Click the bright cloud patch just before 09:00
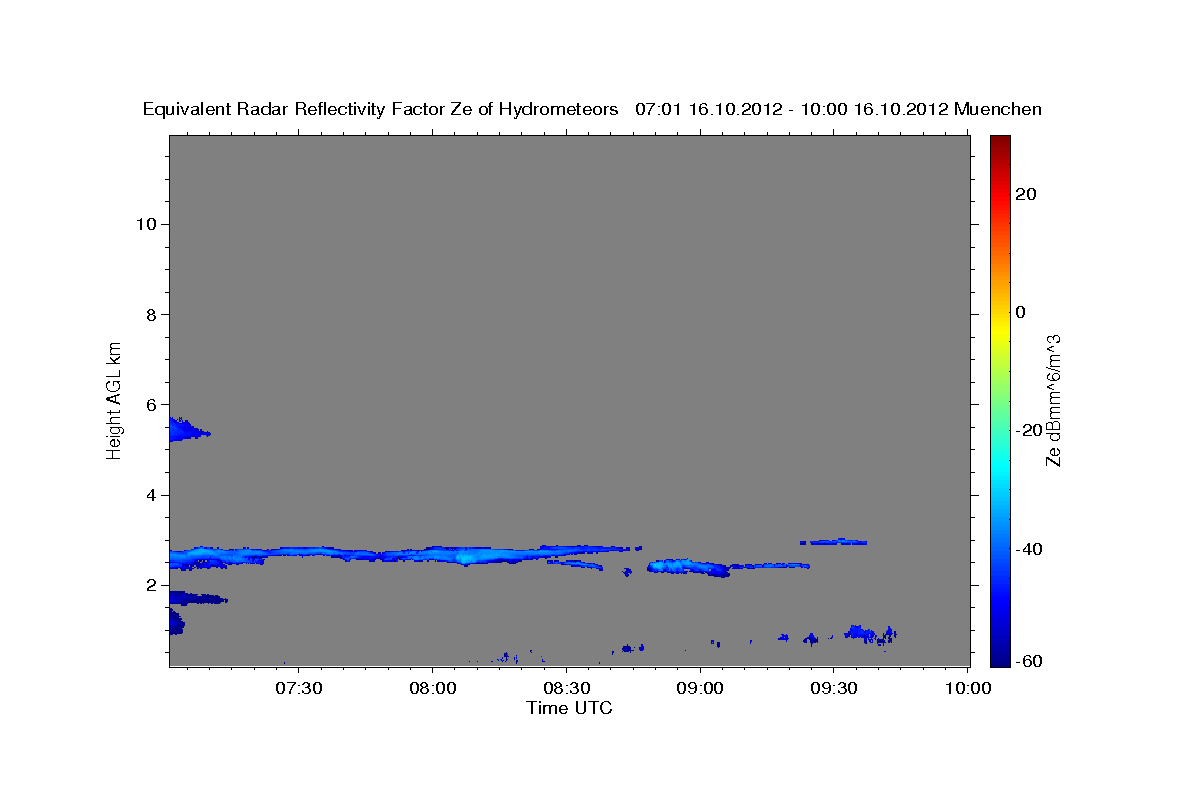Screen dimensions: 1200x800 click(688, 567)
